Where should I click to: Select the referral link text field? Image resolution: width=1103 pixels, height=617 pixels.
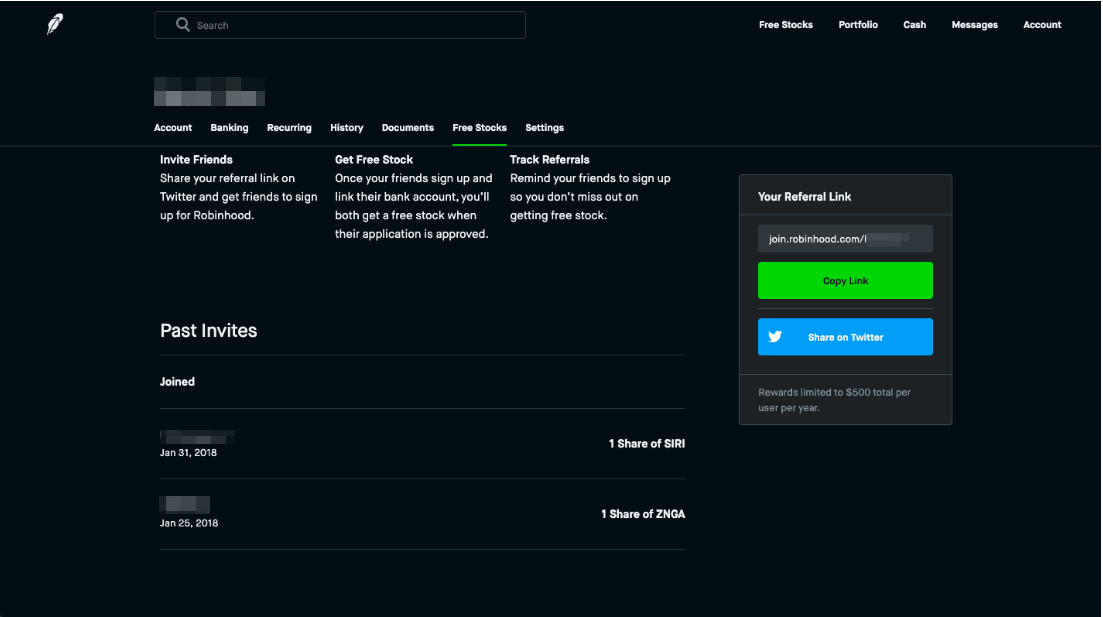845,239
